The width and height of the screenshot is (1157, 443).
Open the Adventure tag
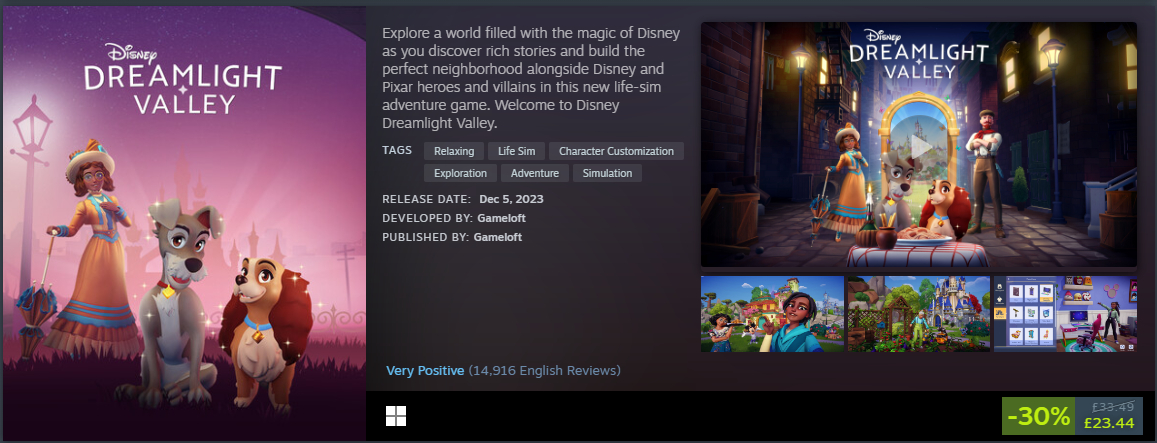(x=535, y=174)
